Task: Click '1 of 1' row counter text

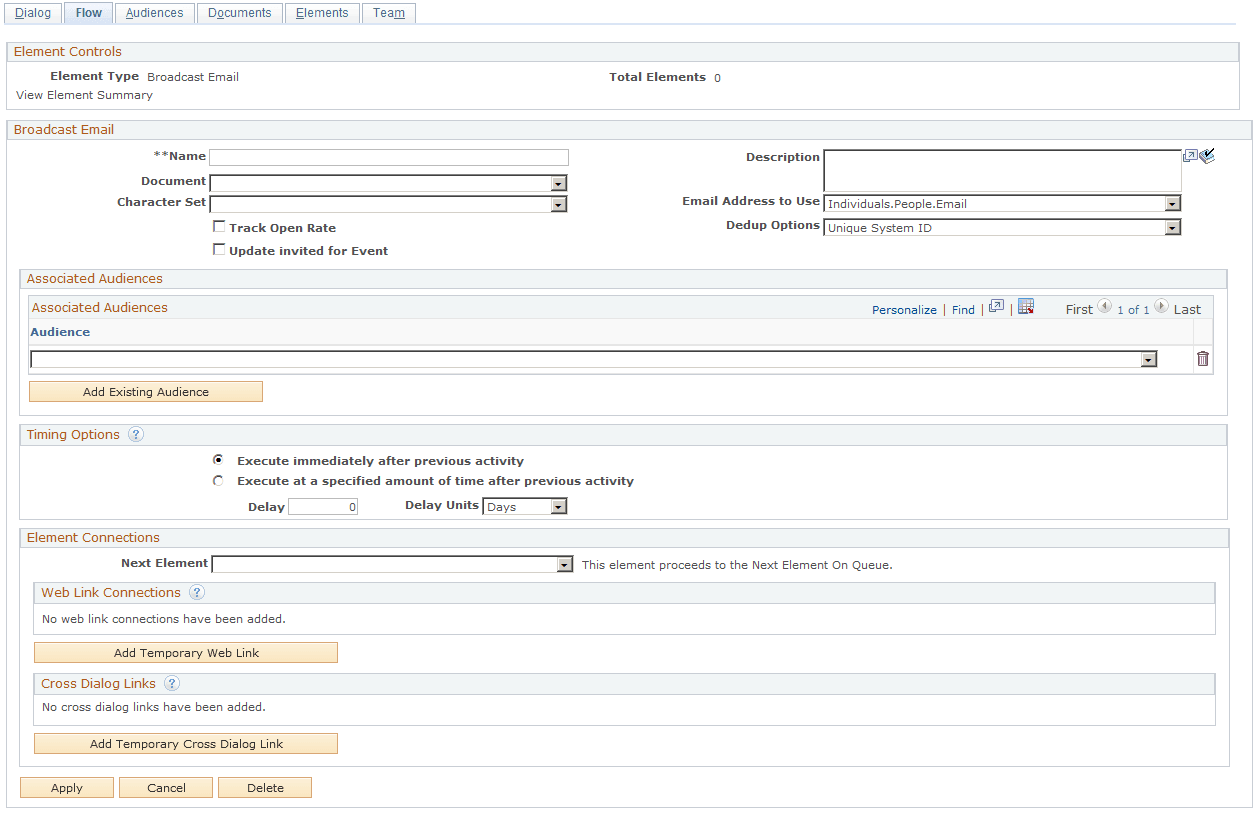Action: (x=1133, y=310)
